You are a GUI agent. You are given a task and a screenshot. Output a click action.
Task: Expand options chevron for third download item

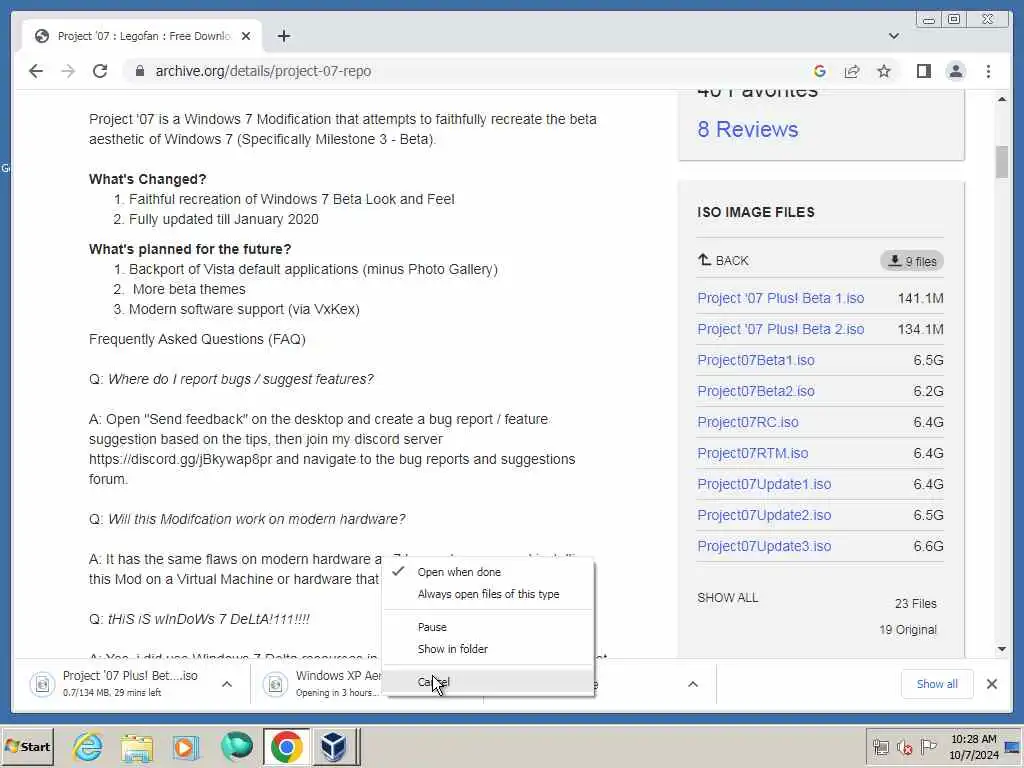tap(693, 684)
